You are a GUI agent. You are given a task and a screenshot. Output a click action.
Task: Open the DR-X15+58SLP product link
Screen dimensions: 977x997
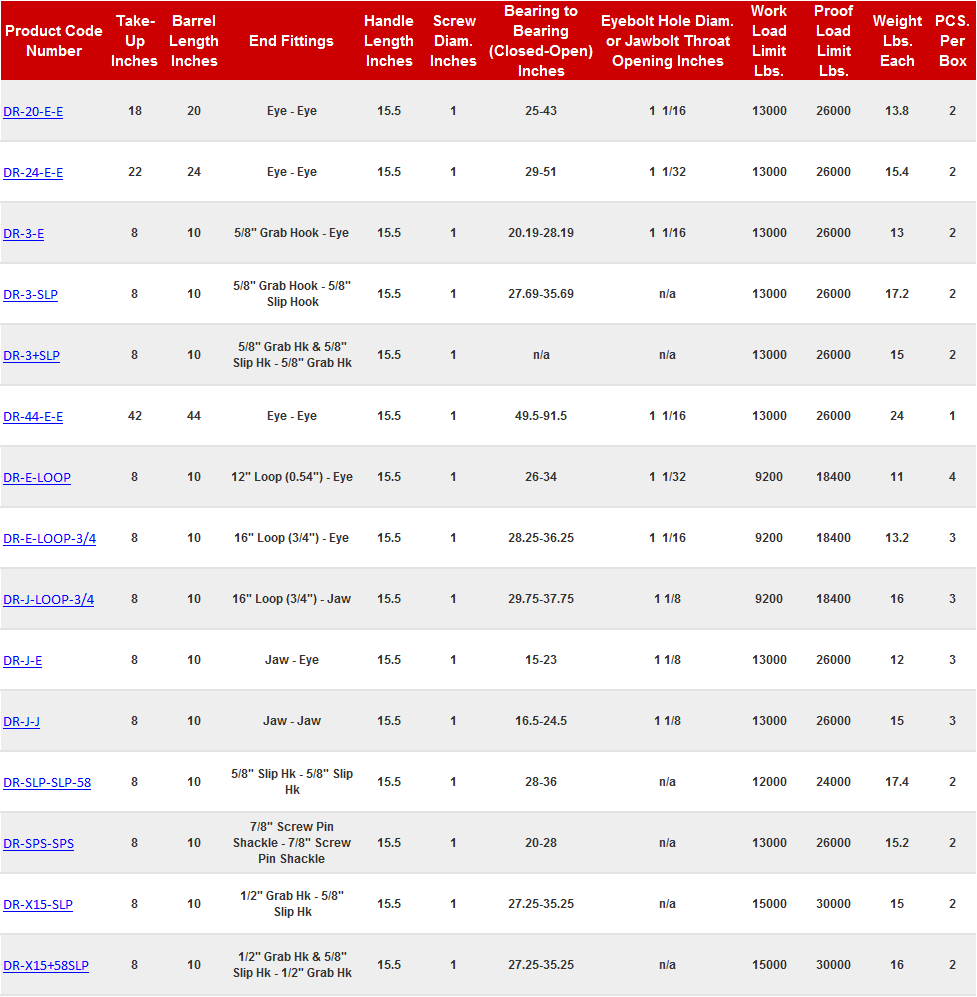(x=46, y=965)
